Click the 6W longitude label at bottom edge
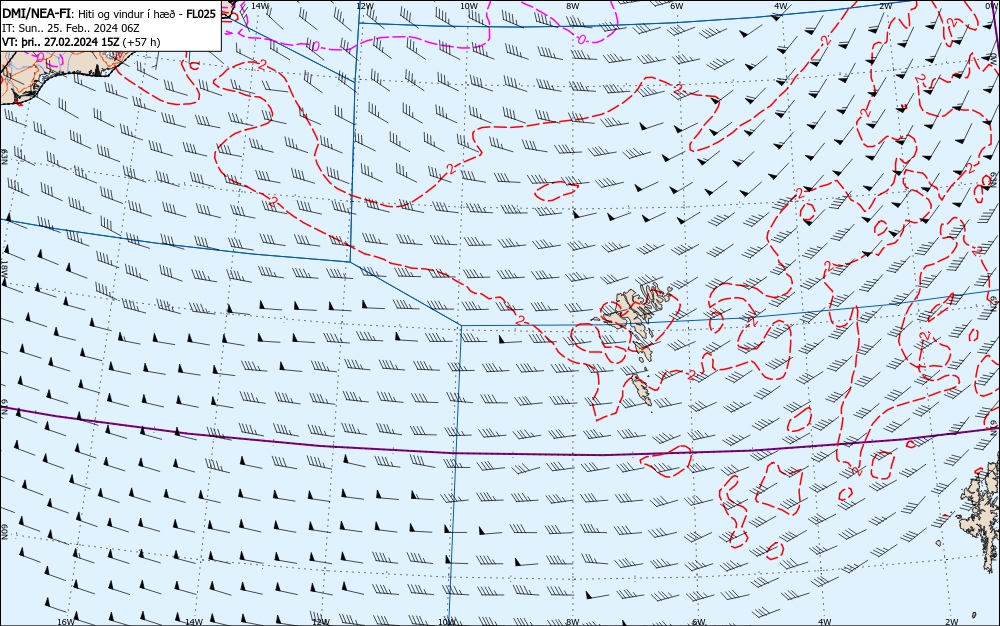 point(699,622)
